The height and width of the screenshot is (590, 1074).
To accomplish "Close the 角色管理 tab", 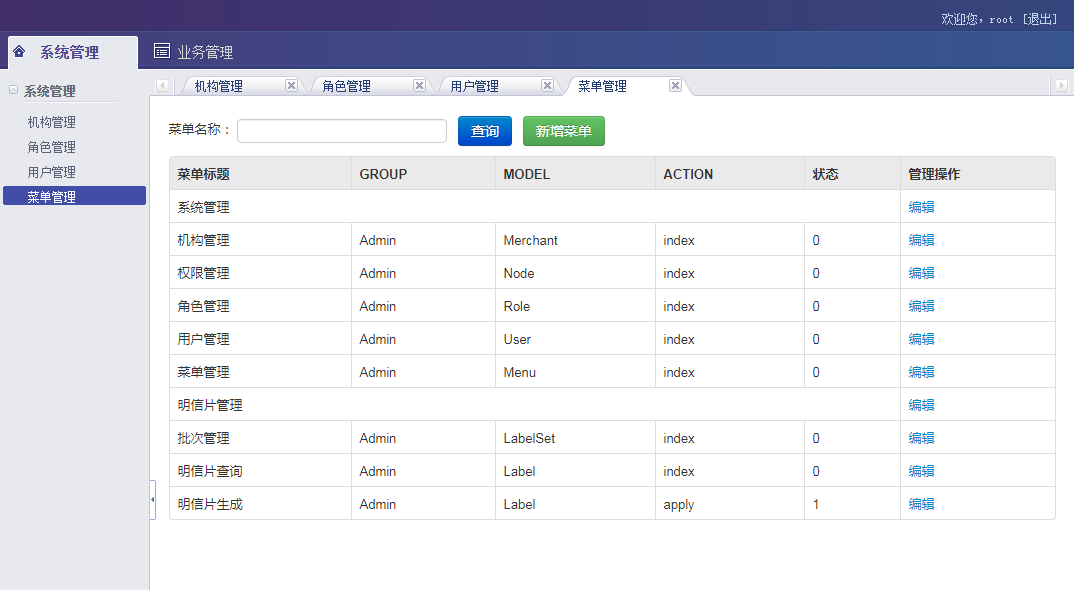I will coord(419,86).
